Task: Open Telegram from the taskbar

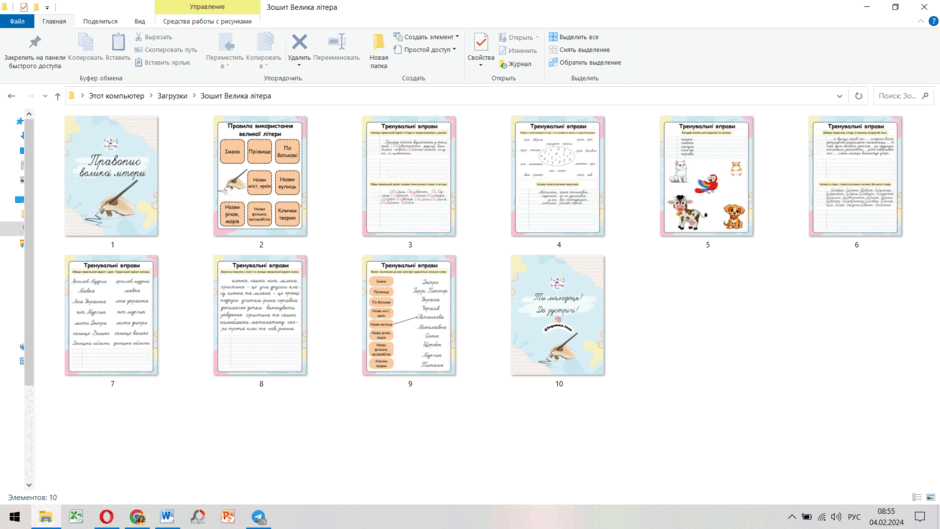Action: pyautogui.click(x=258, y=516)
